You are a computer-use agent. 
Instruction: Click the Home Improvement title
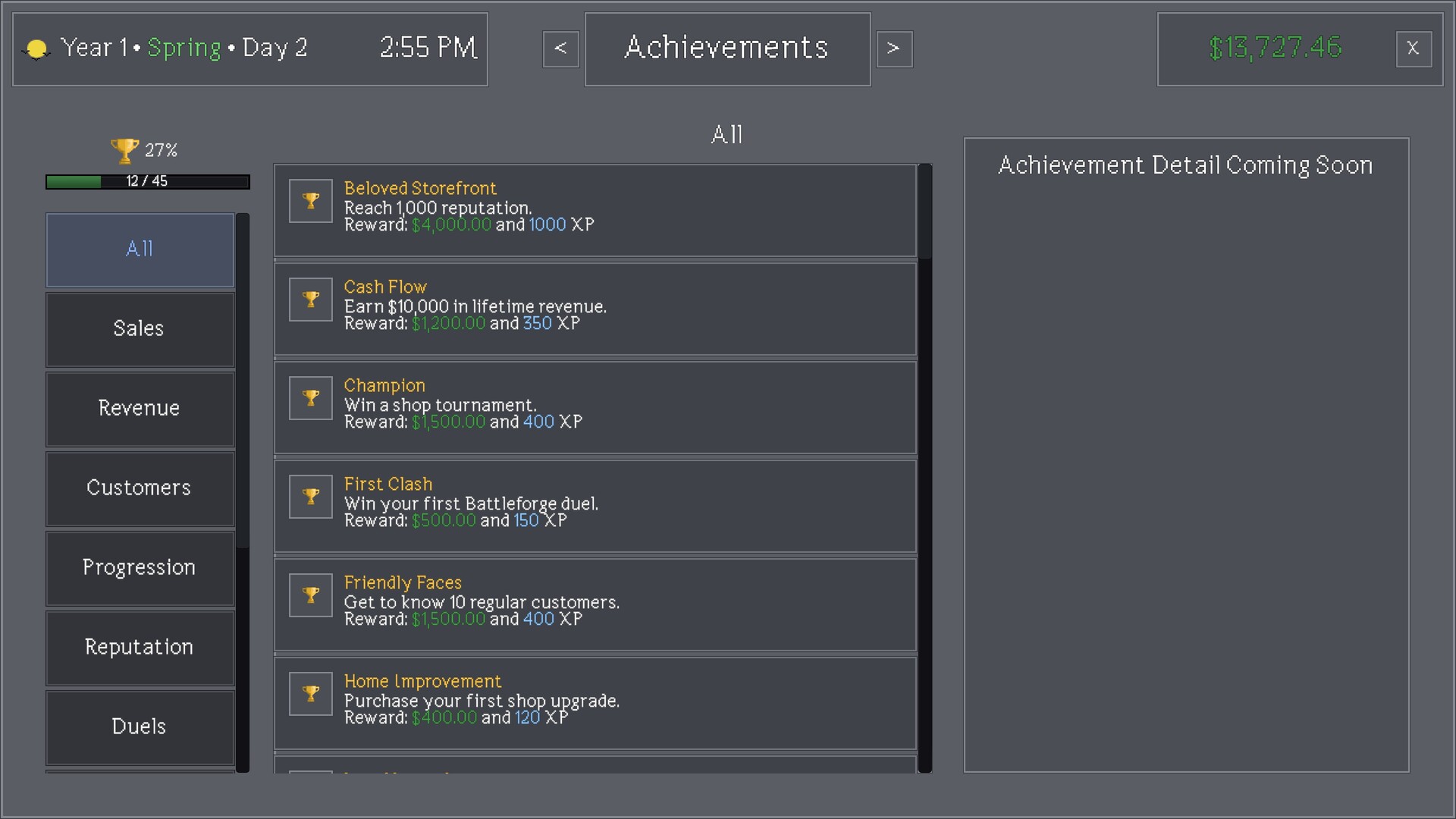(422, 681)
